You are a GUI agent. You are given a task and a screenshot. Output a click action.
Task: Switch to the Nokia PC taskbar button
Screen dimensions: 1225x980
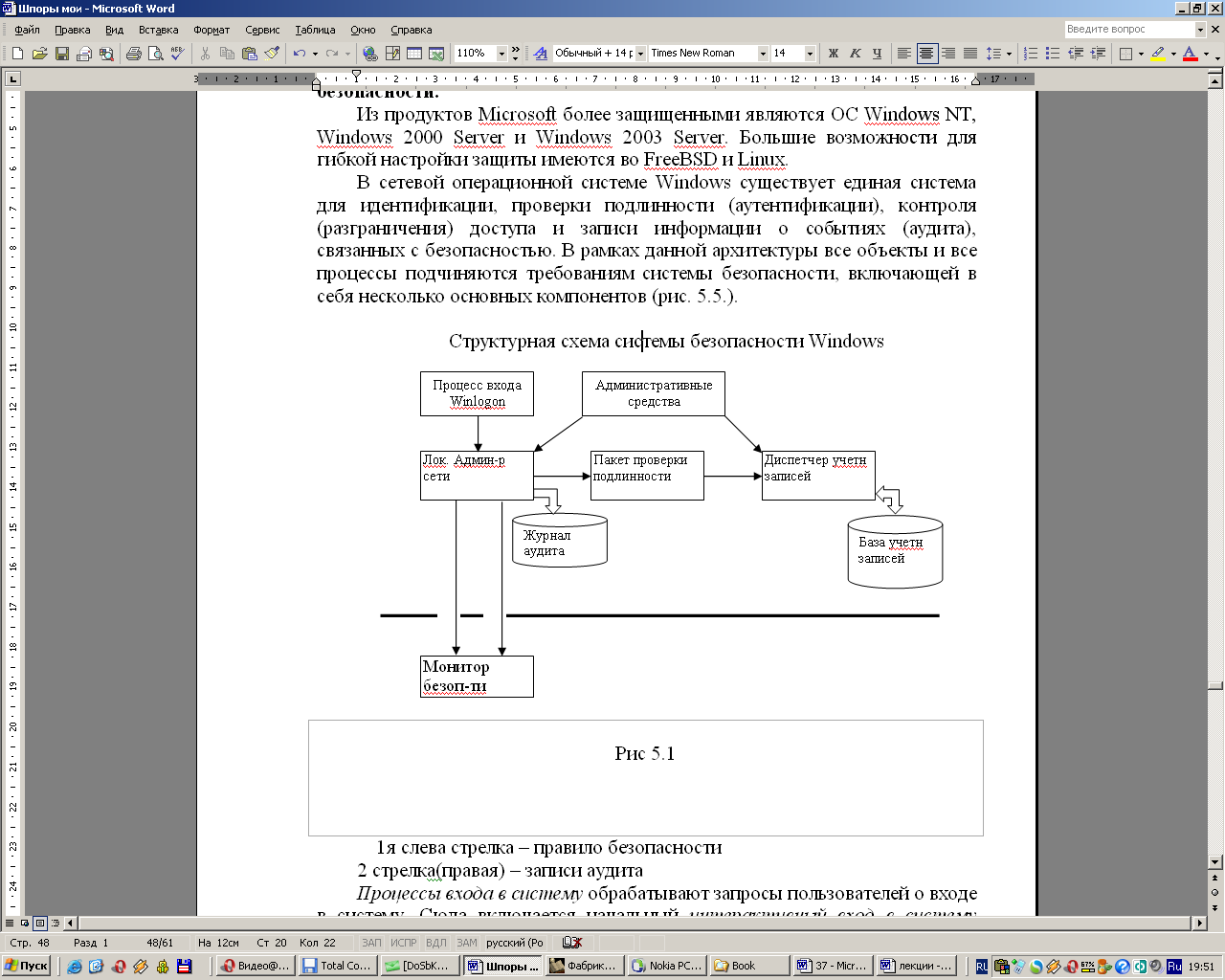click(x=667, y=966)
